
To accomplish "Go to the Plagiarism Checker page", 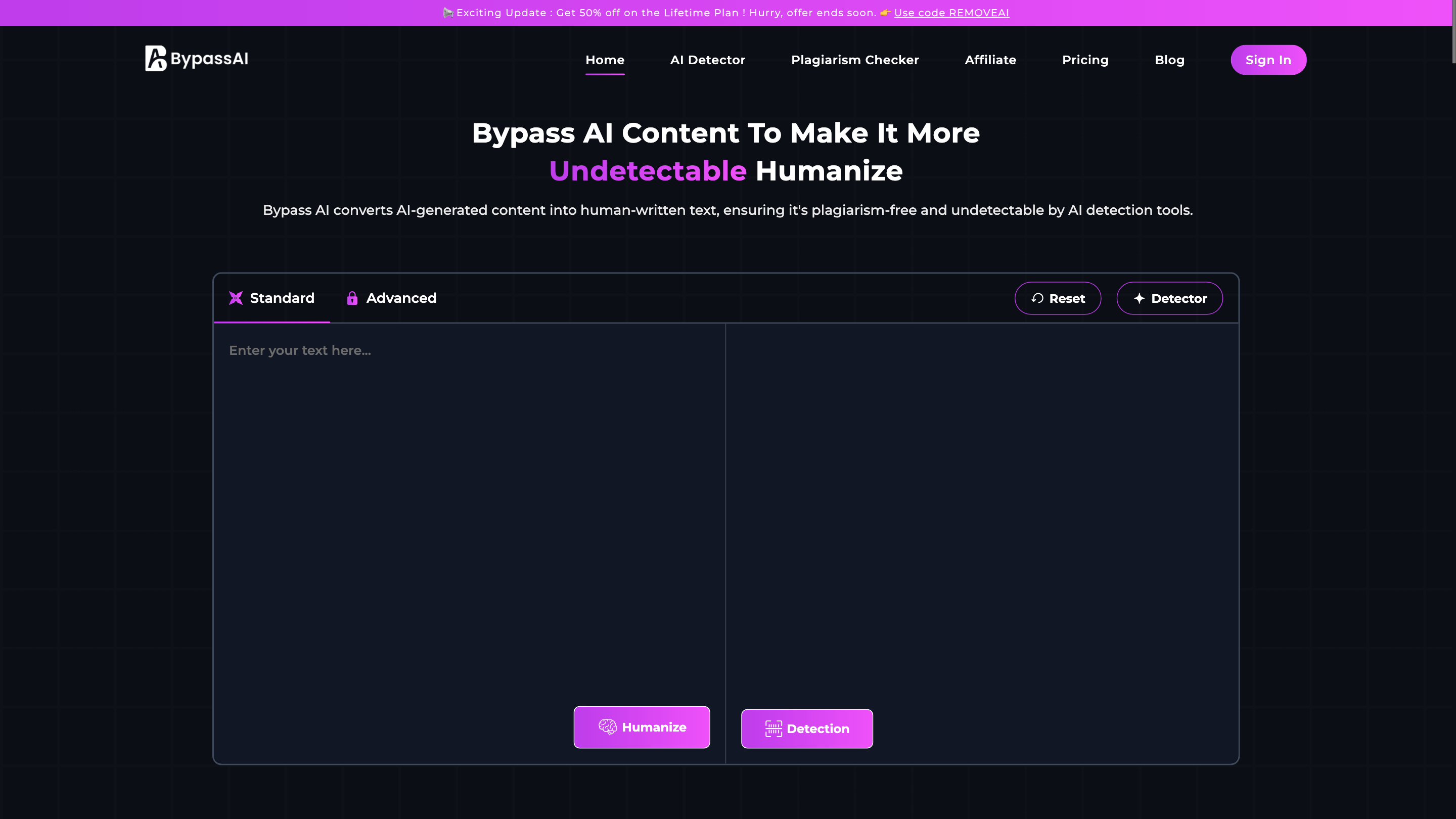I will (x=854, y=60).
